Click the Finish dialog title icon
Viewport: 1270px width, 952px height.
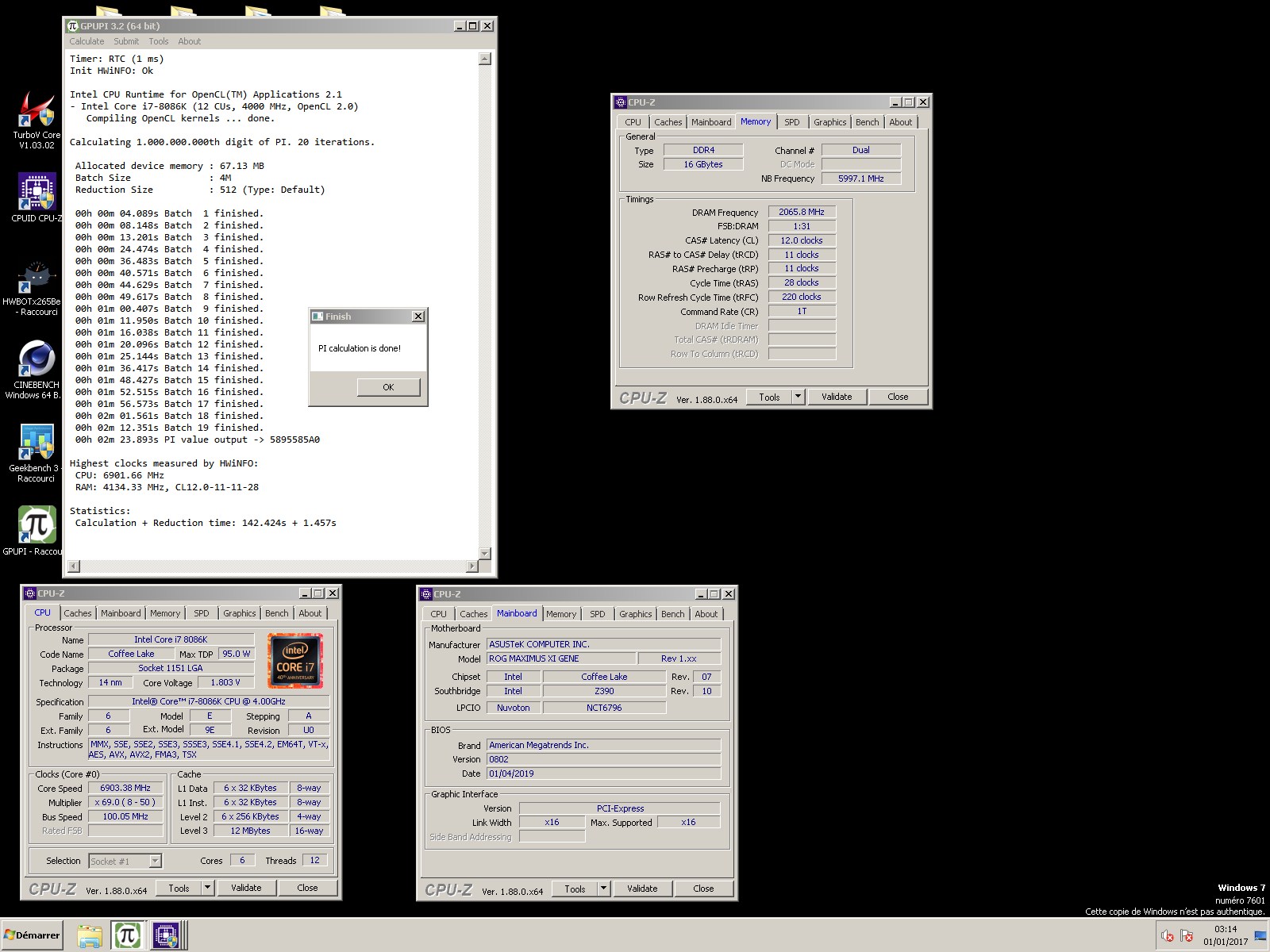click(317, 317)
